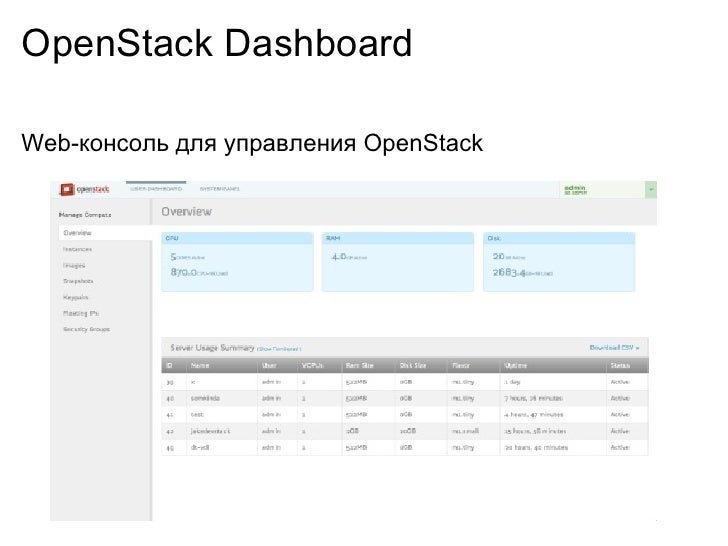Click the RAM usage card
Viewport: 728px width, 546px height.
tap(398, 262)
